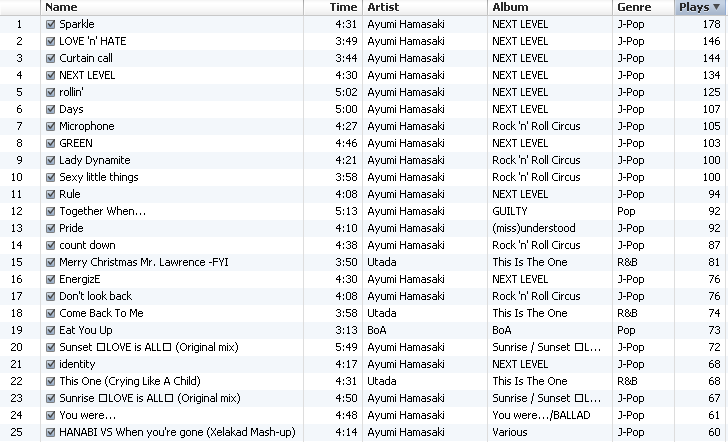This screenshot has height=442, width=728.
Task: Uncheck the Come Back To Me checkbox
Action: pyautogui.click(x=51, y=313)
